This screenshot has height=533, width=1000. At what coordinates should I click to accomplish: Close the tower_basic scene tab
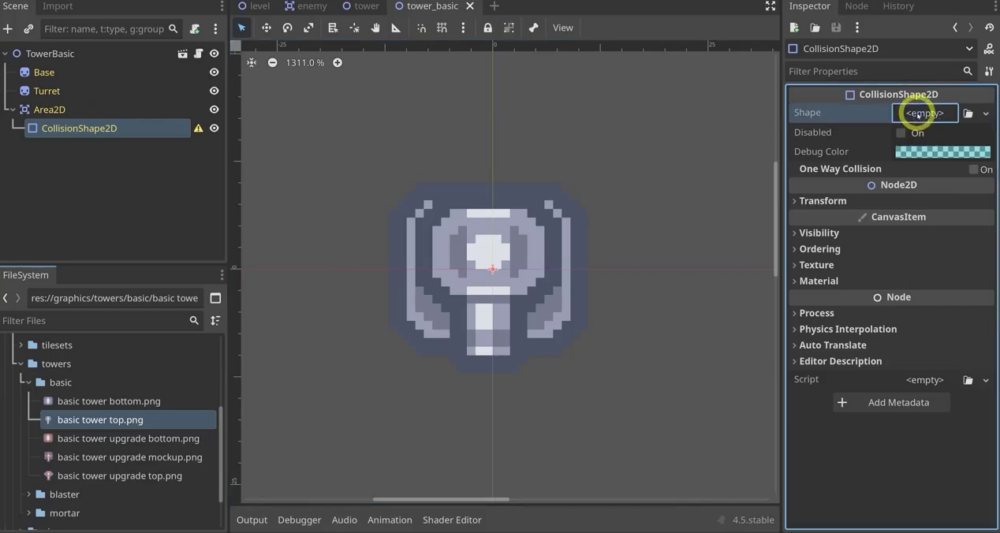point(470,6)
